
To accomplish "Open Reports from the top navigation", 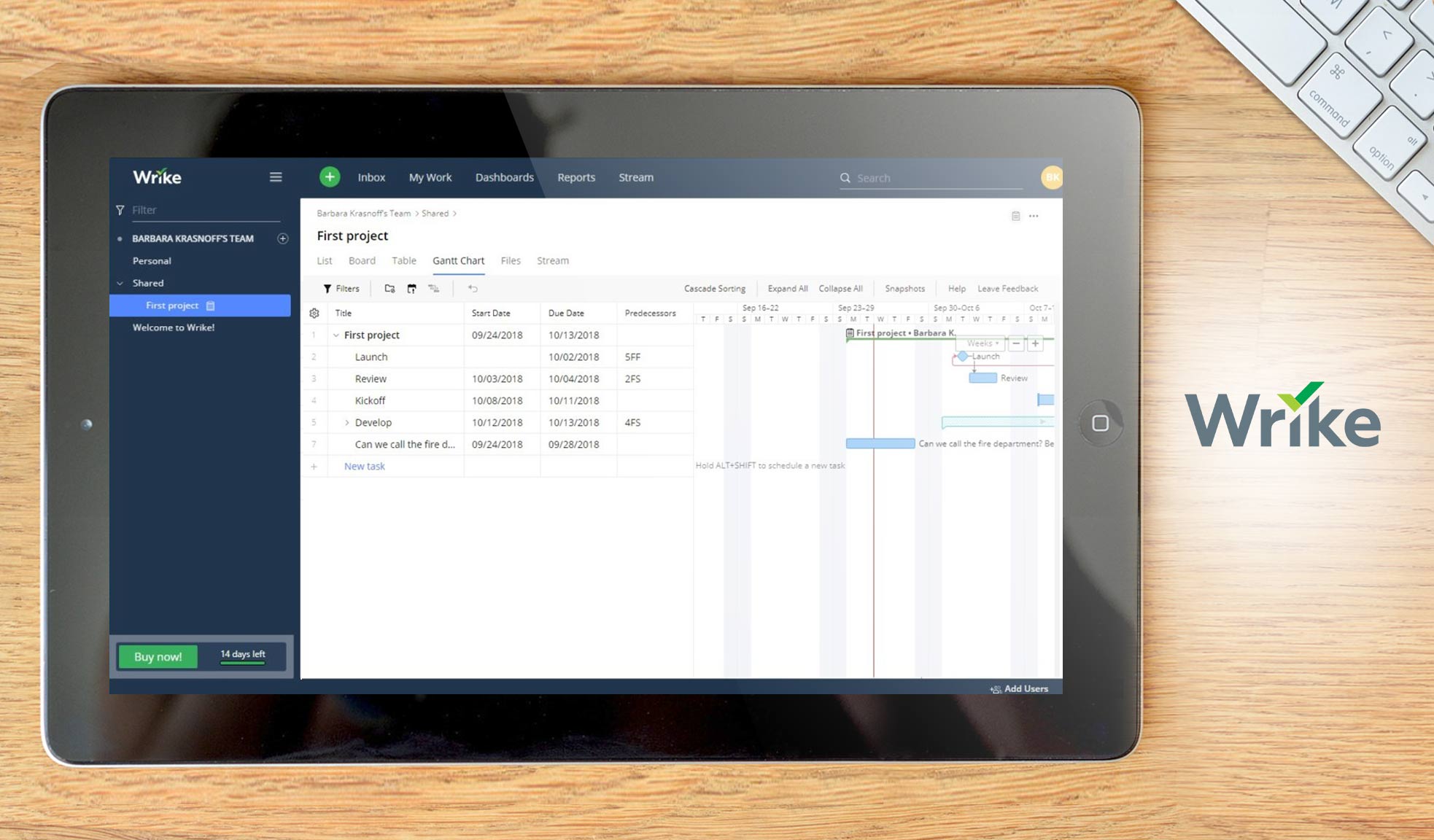I will click(575, 176).
